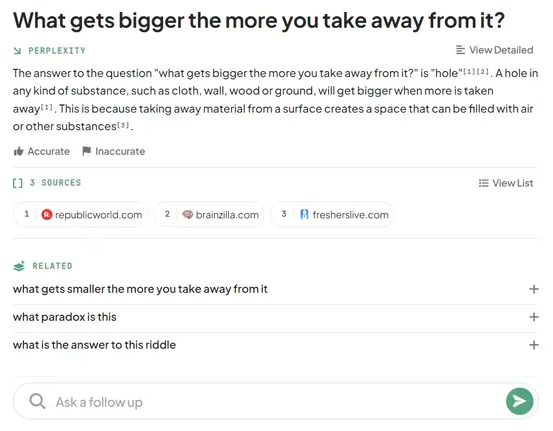The width and height of the screenshot is (553, 431).
Task: Click the sources bracket icon
Action: click(x=18, y=183)
